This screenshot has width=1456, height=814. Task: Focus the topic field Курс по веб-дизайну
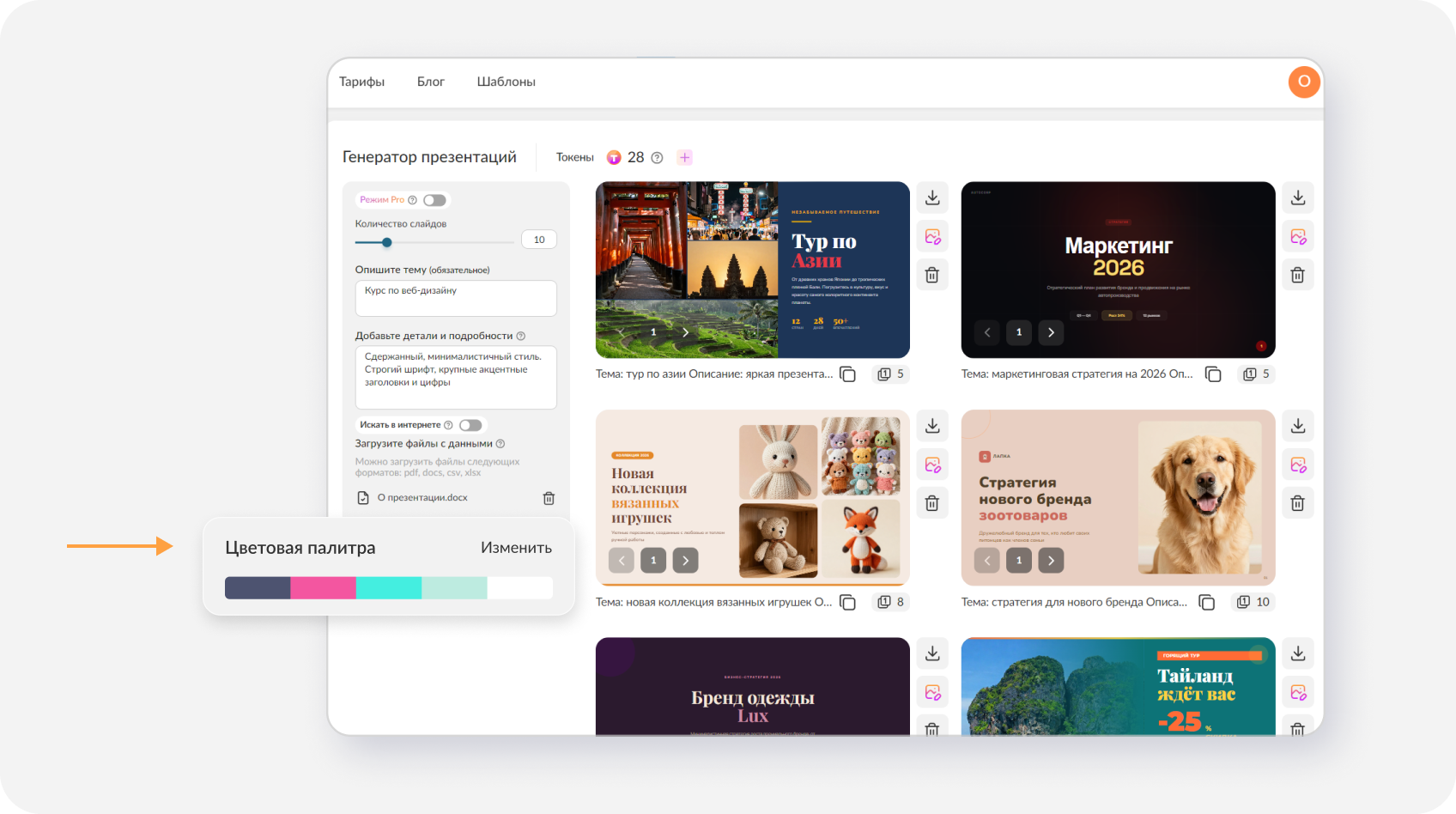tap(456, 298)
